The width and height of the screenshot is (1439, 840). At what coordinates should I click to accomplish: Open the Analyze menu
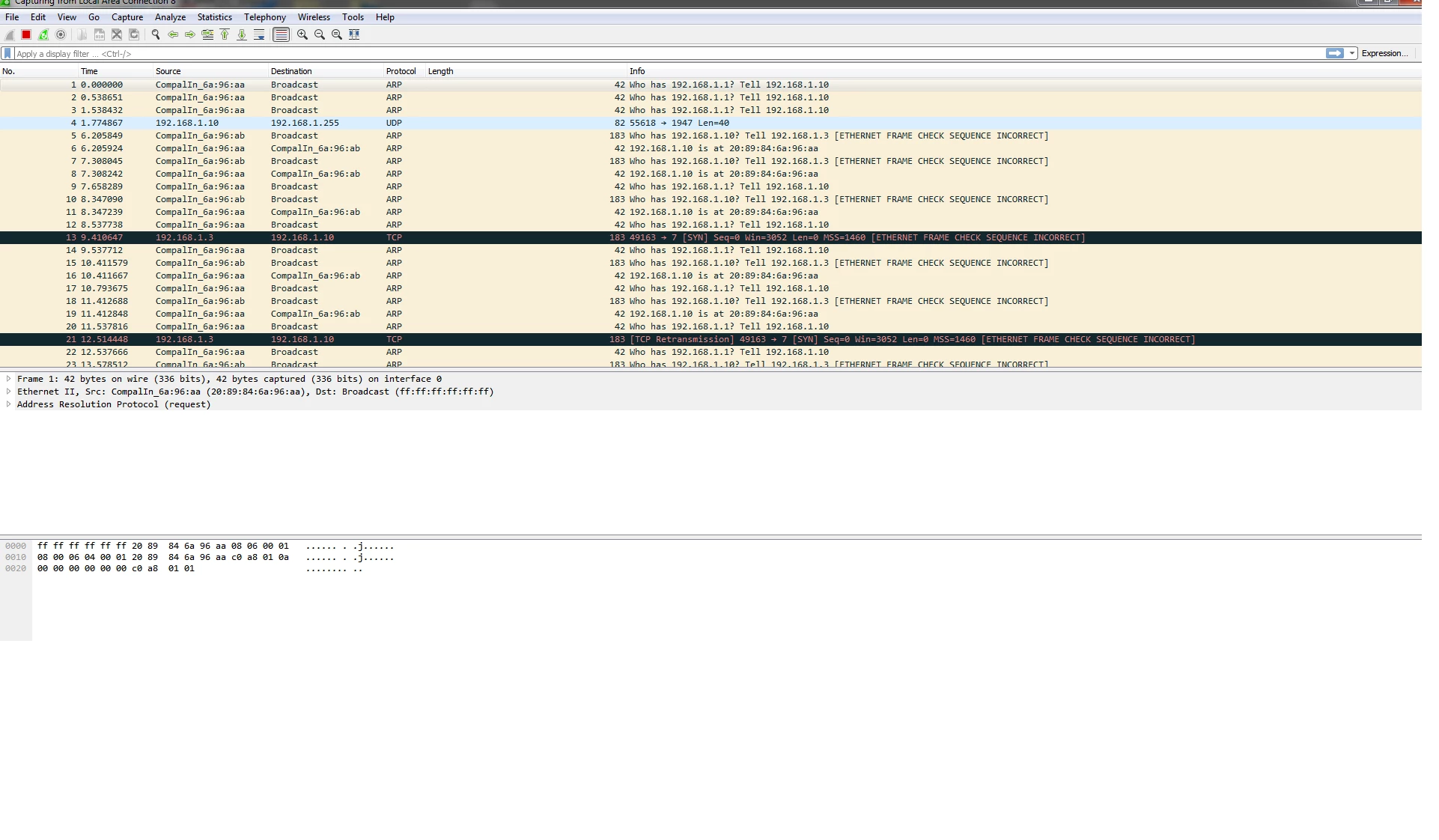tap(170, 17)
